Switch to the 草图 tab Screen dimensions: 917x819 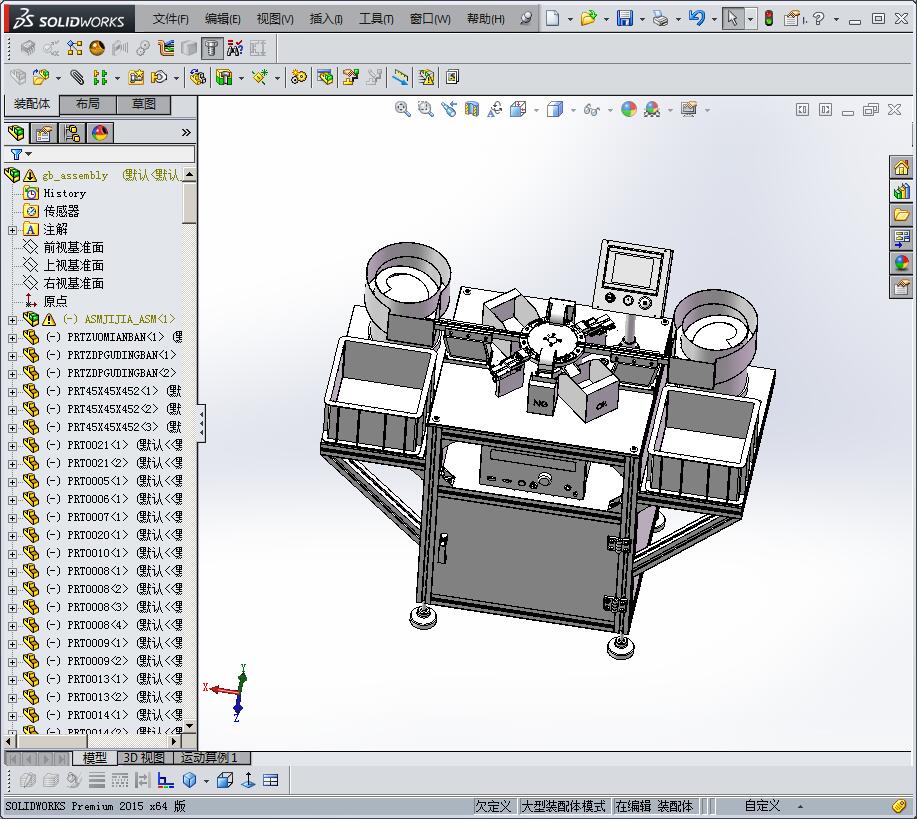pos(143,104)
